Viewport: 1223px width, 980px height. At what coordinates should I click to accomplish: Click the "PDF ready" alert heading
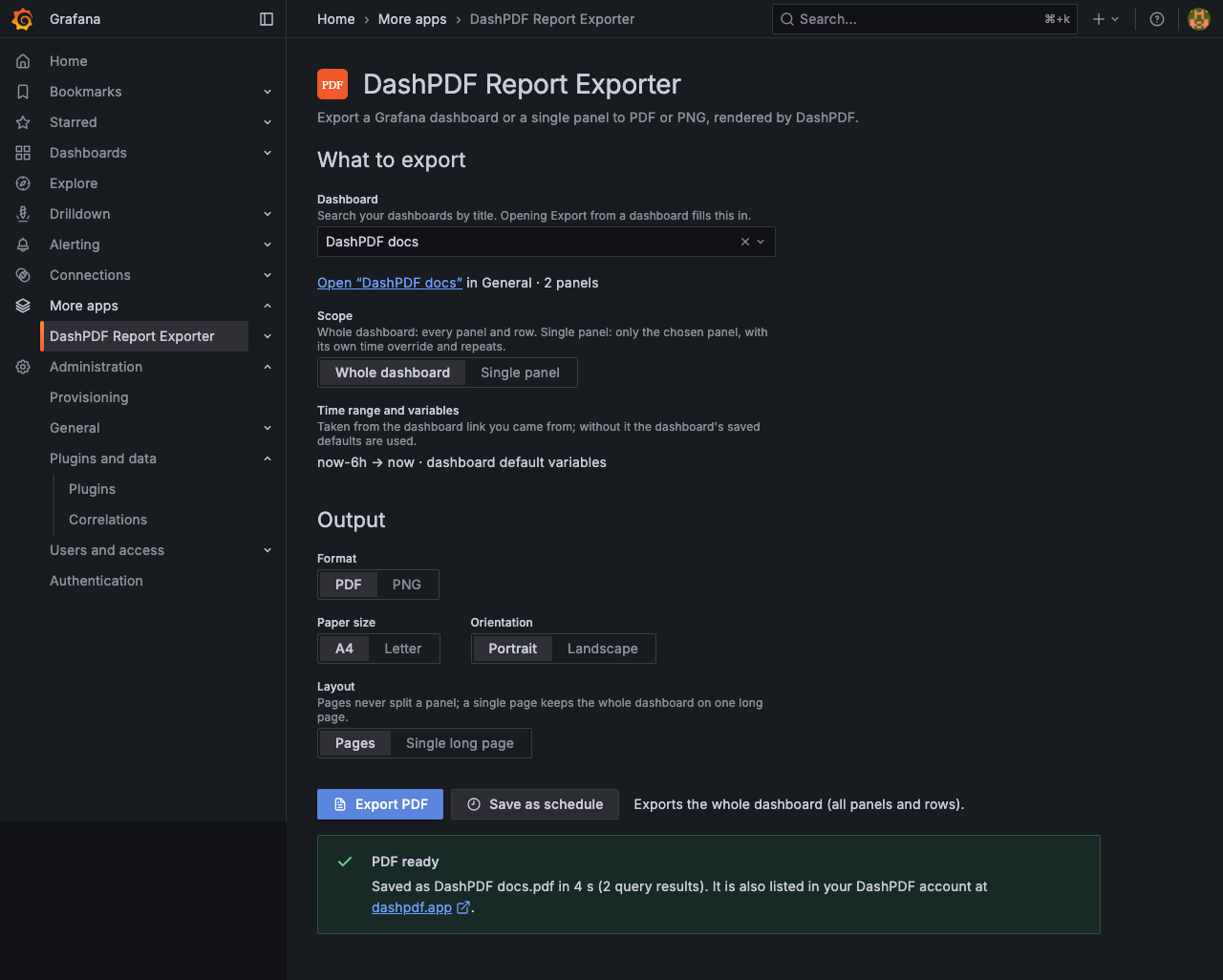[405, 862]
